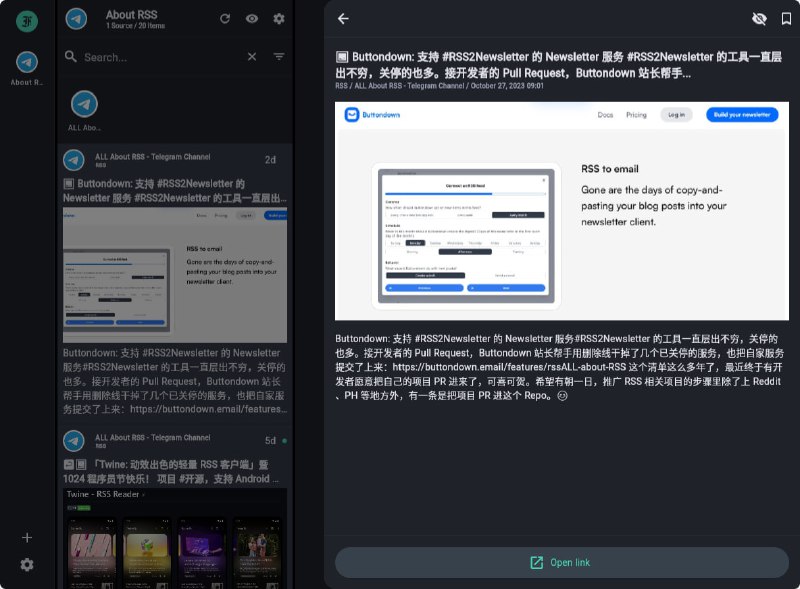Mark article unread with the eye-slash icon
Viewport: 800px width, 589px height.
tap(757, 19)
